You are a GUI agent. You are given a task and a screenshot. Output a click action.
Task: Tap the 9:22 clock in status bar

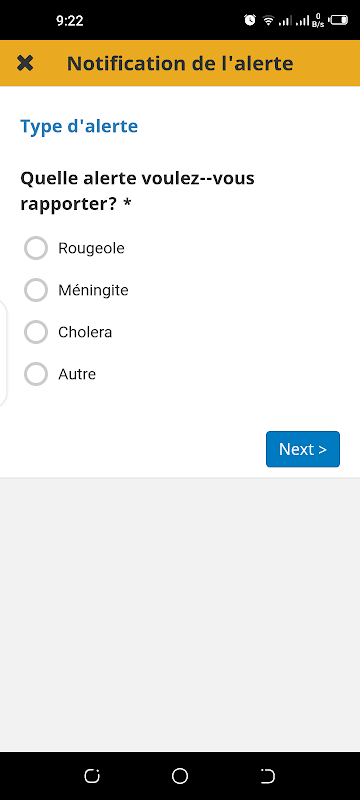pyautogui.click(x=70, y=21)
